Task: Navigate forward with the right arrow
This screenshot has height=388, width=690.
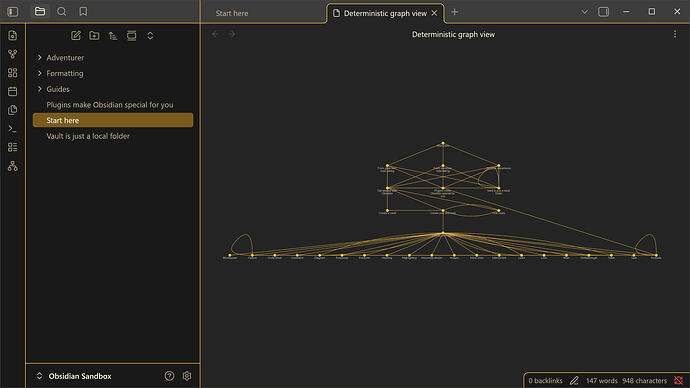Action: tap(231, 34)
